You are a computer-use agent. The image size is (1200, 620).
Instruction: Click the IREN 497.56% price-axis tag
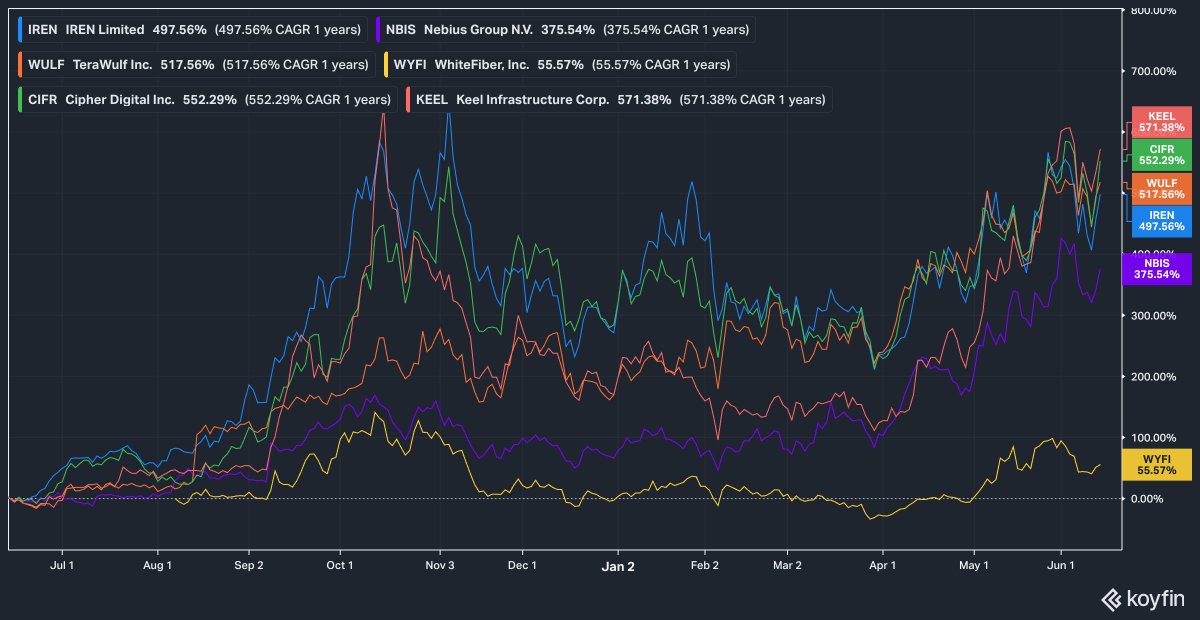1161,220
